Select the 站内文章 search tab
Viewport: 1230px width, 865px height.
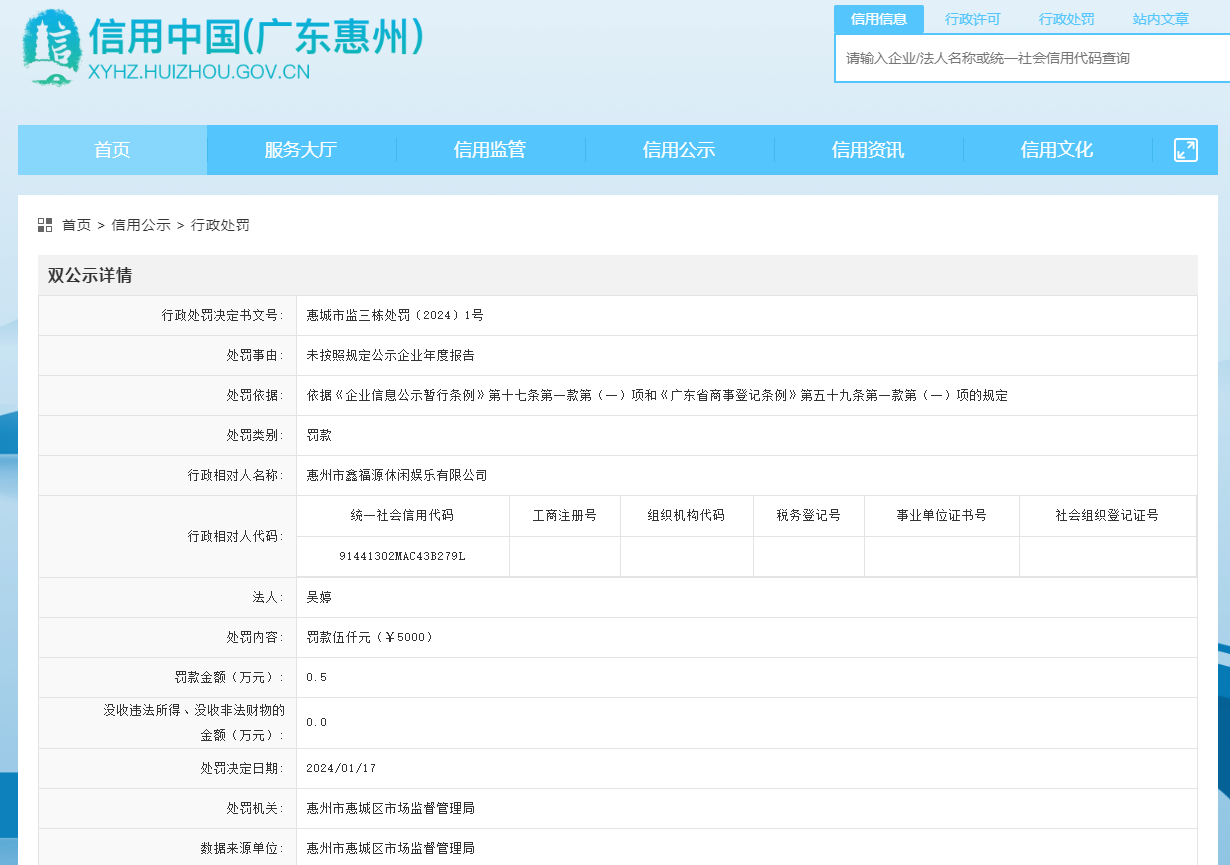point(1160,19)
